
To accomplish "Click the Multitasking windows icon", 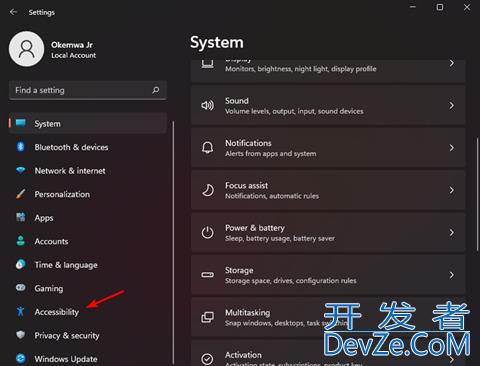I will (207, 317).
